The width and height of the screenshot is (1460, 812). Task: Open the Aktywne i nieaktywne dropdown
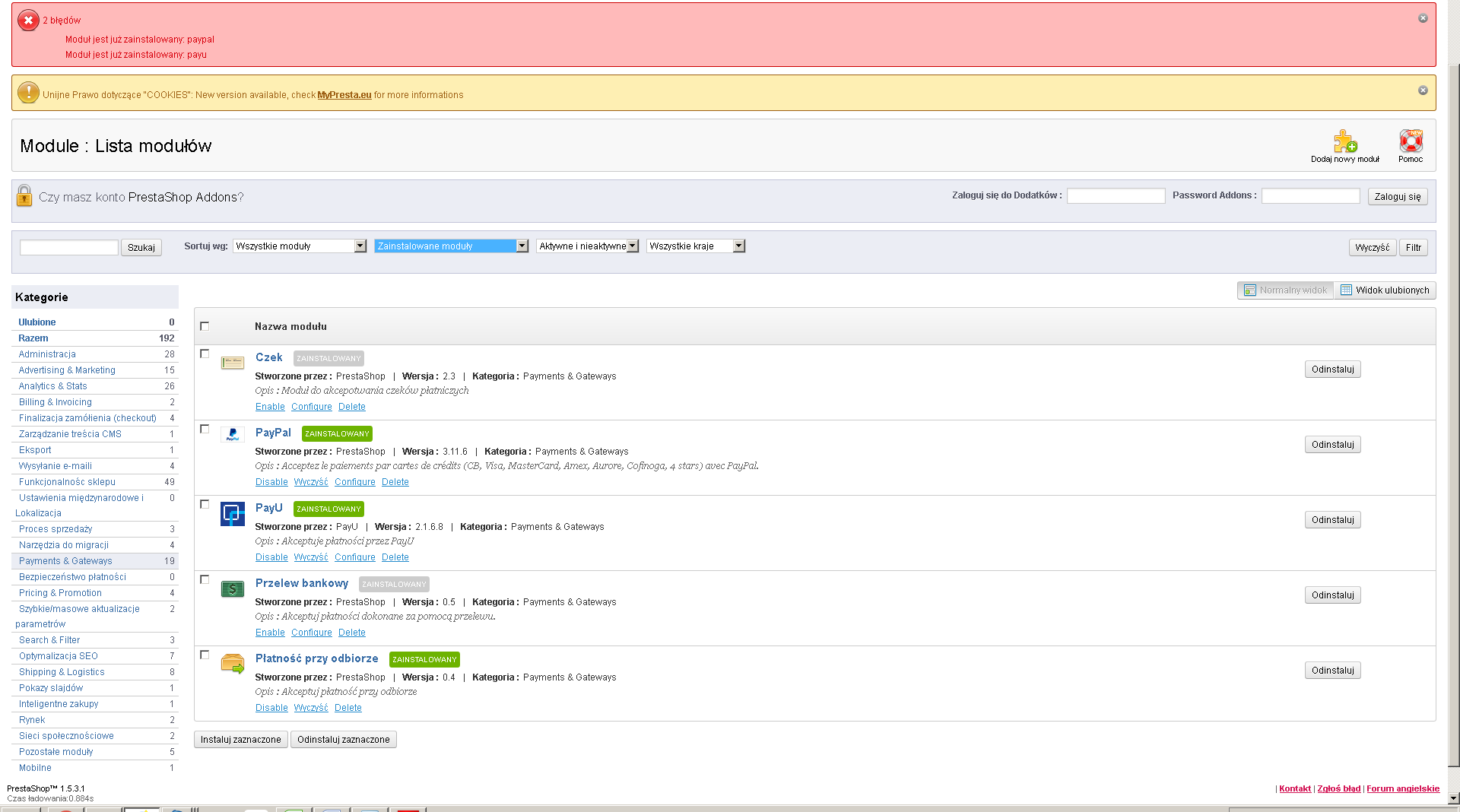pyautogui.click(x=587, y=246)
